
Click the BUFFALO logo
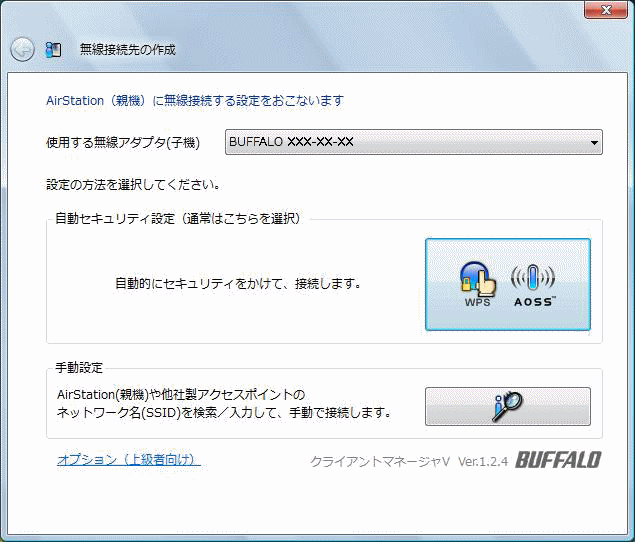coord(558,460)
